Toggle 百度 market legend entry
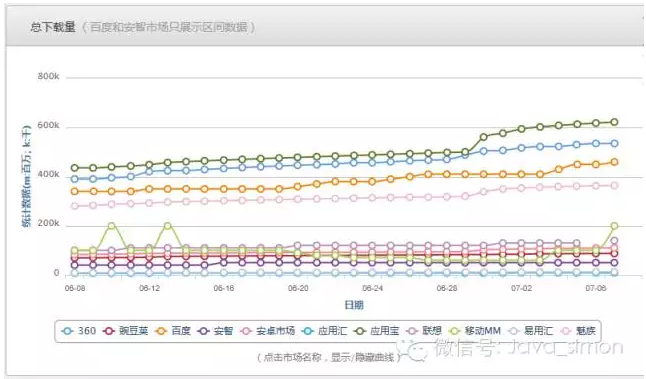 tap(173, 331)
